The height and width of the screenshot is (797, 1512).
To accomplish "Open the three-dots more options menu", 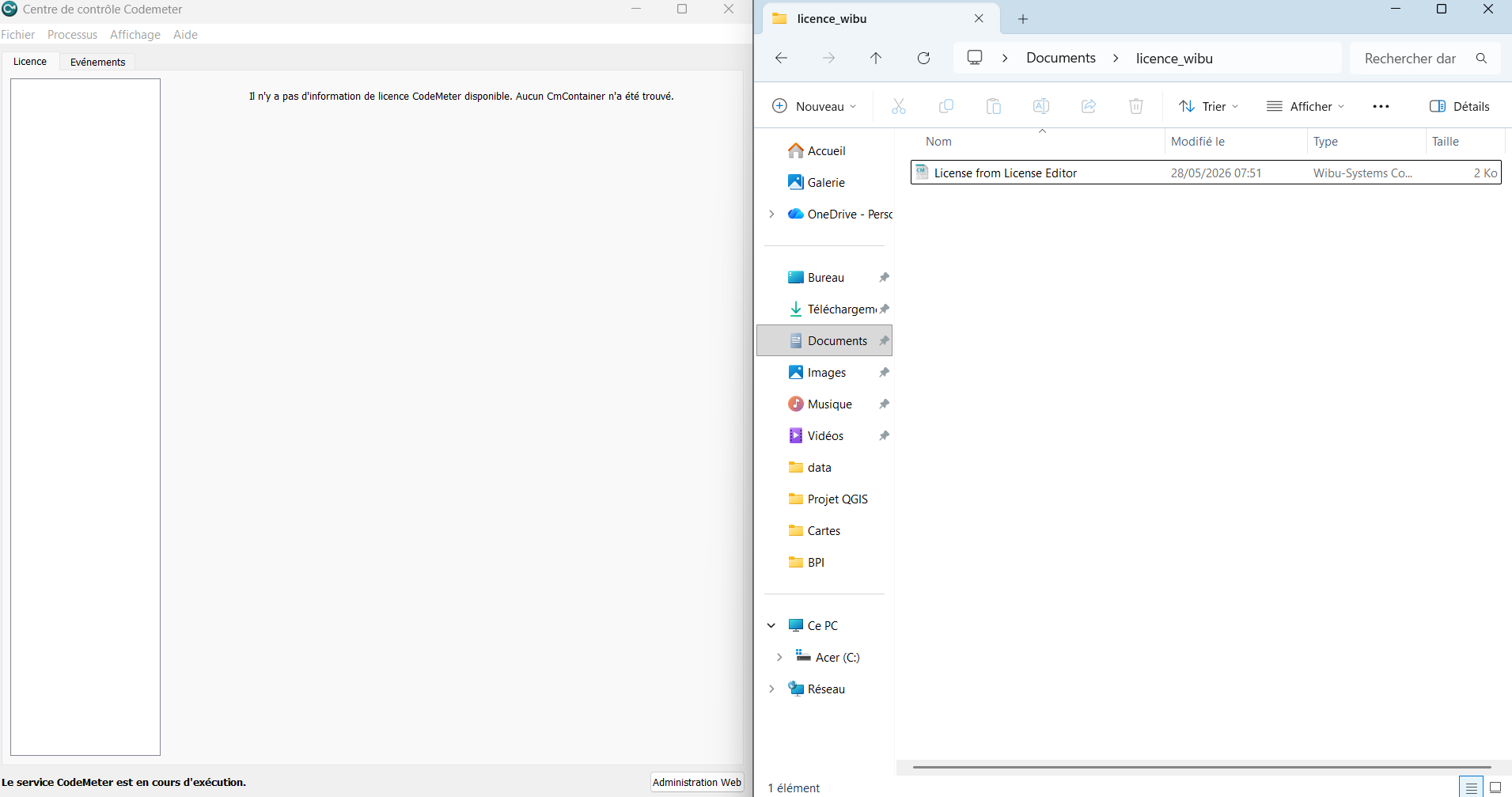I will tap(1381, 106).
